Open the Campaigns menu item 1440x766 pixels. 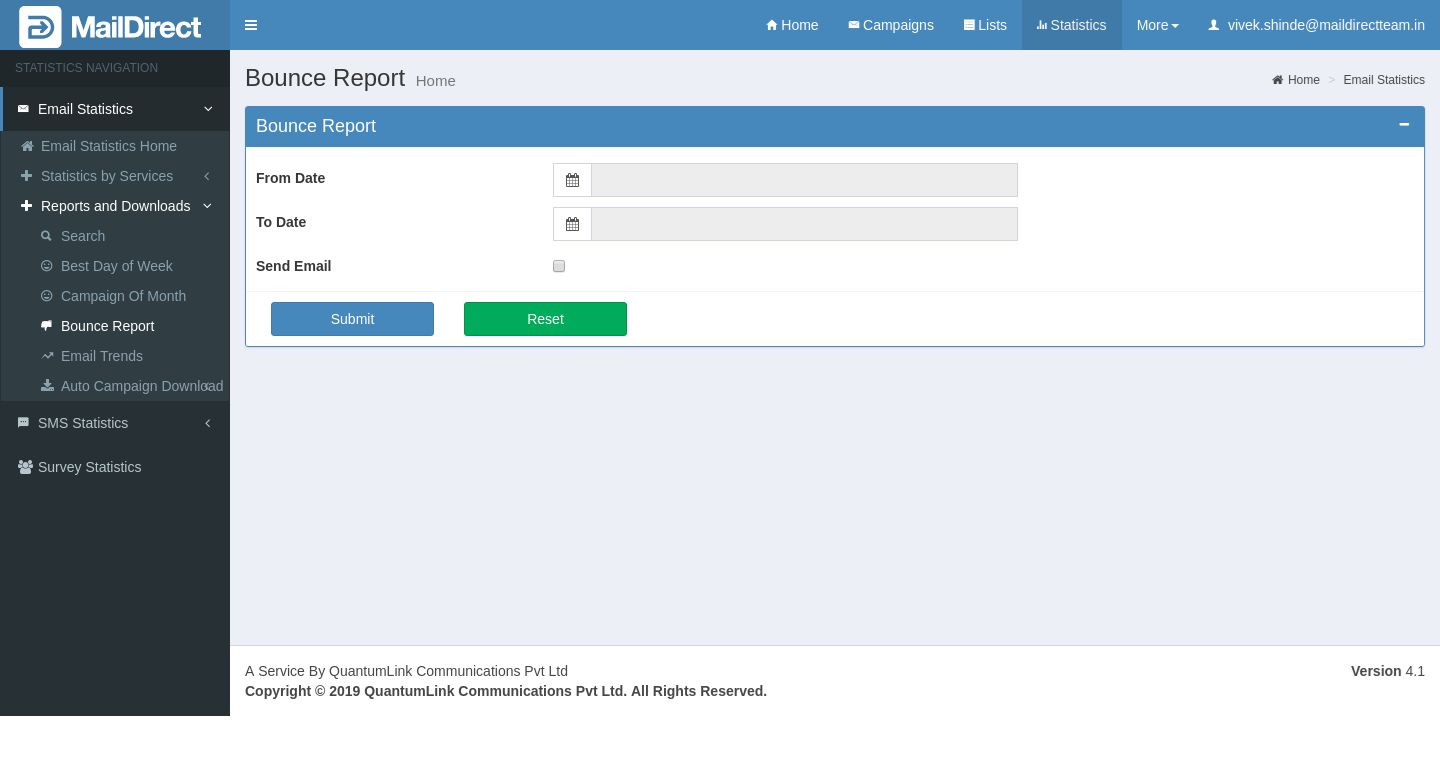point(890,25)
